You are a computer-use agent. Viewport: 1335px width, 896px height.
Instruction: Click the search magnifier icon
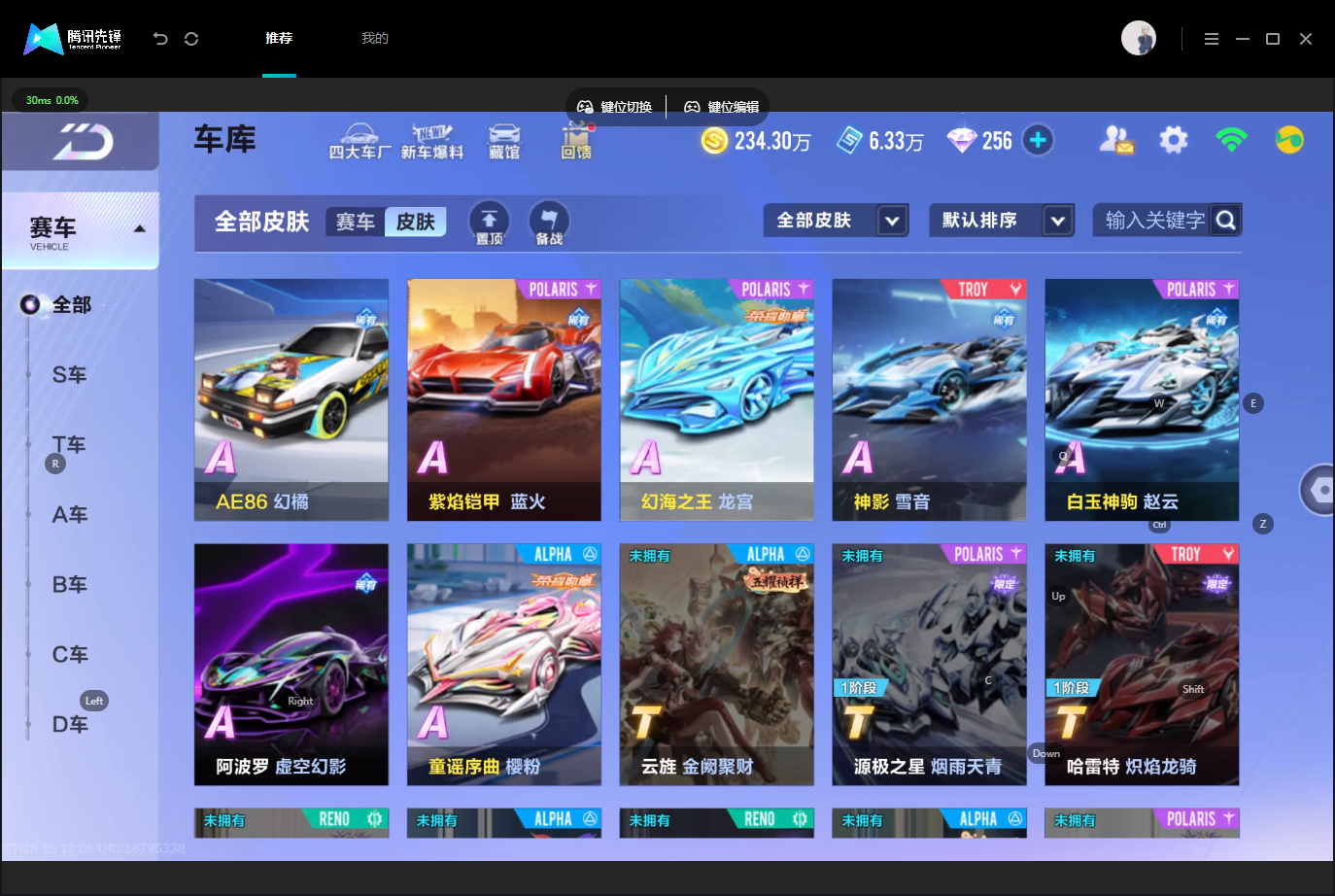click(x=1226, y=221)
